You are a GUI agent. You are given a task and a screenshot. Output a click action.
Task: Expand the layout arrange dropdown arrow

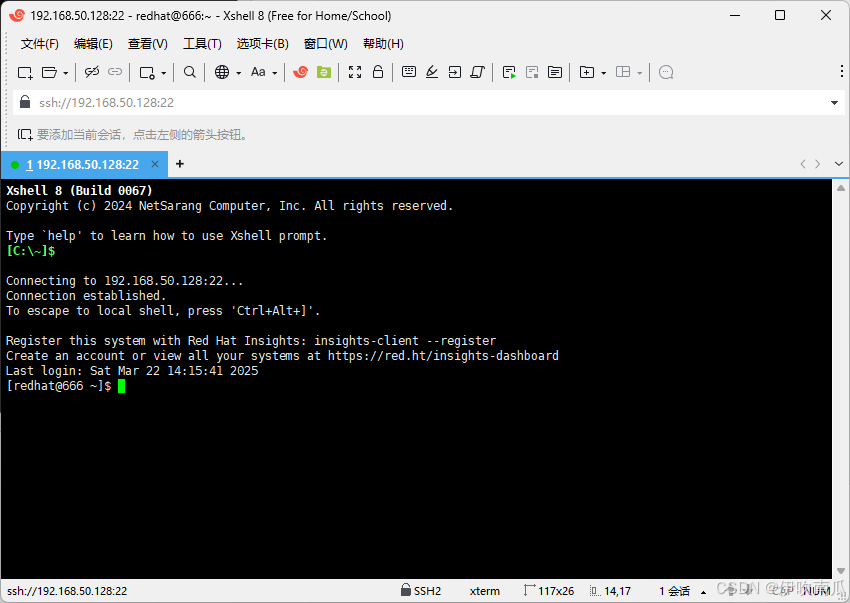click(640, 73)
